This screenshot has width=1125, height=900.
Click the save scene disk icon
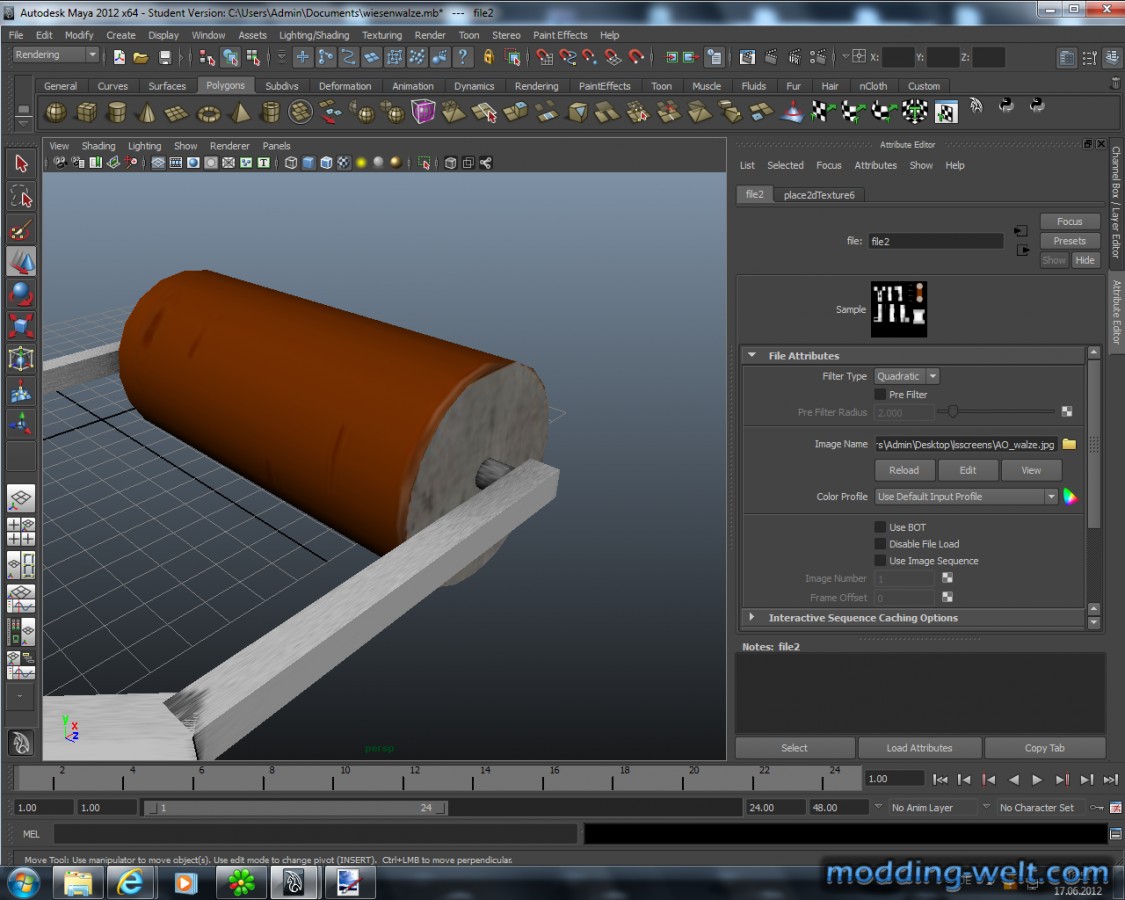tap(165, 57)
